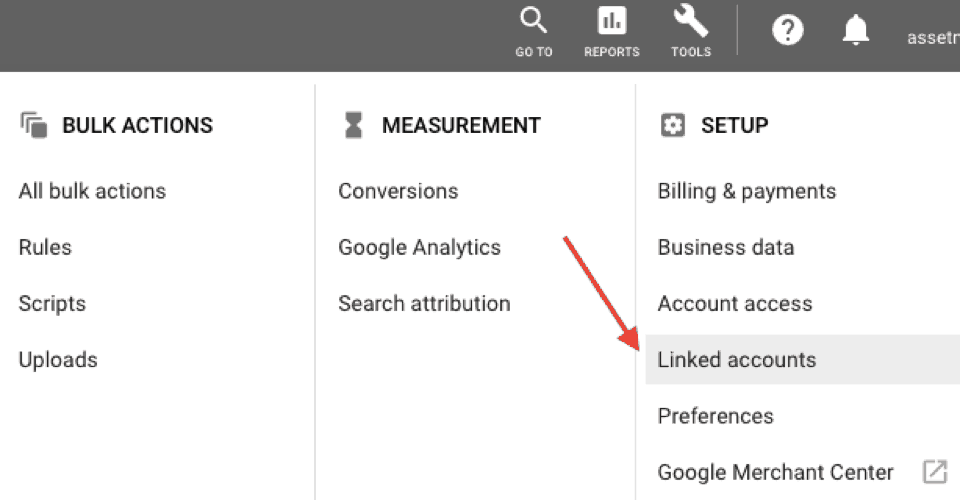Select Business data under Setup

pyautogui.click(x=725, y=247)
